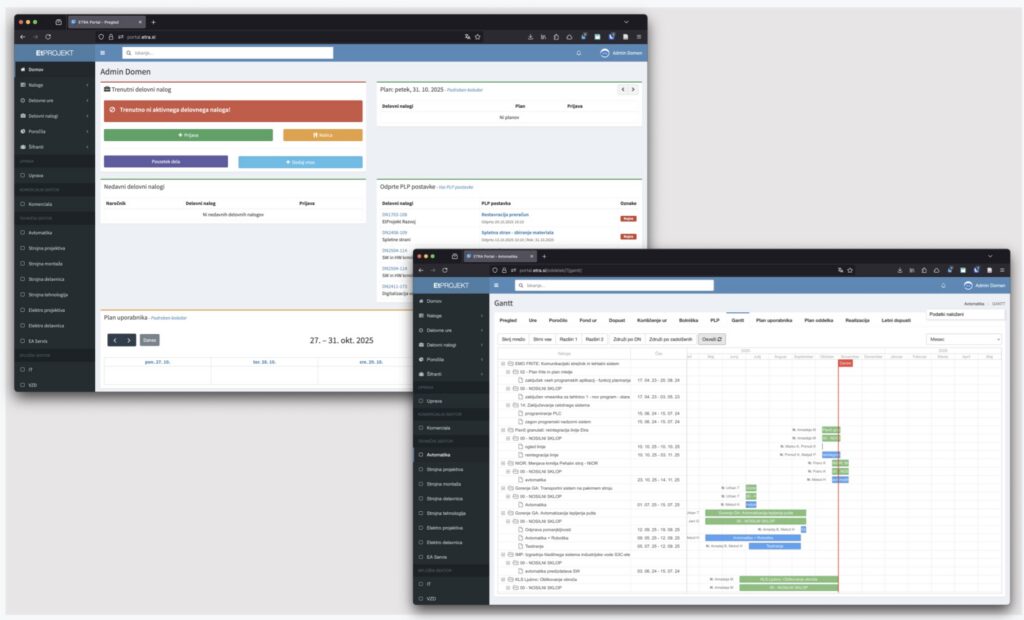This screenshot has width=1024, height=620.
Task: Switch to the Plan uporabnika tab
Action: tap(773, 320)
